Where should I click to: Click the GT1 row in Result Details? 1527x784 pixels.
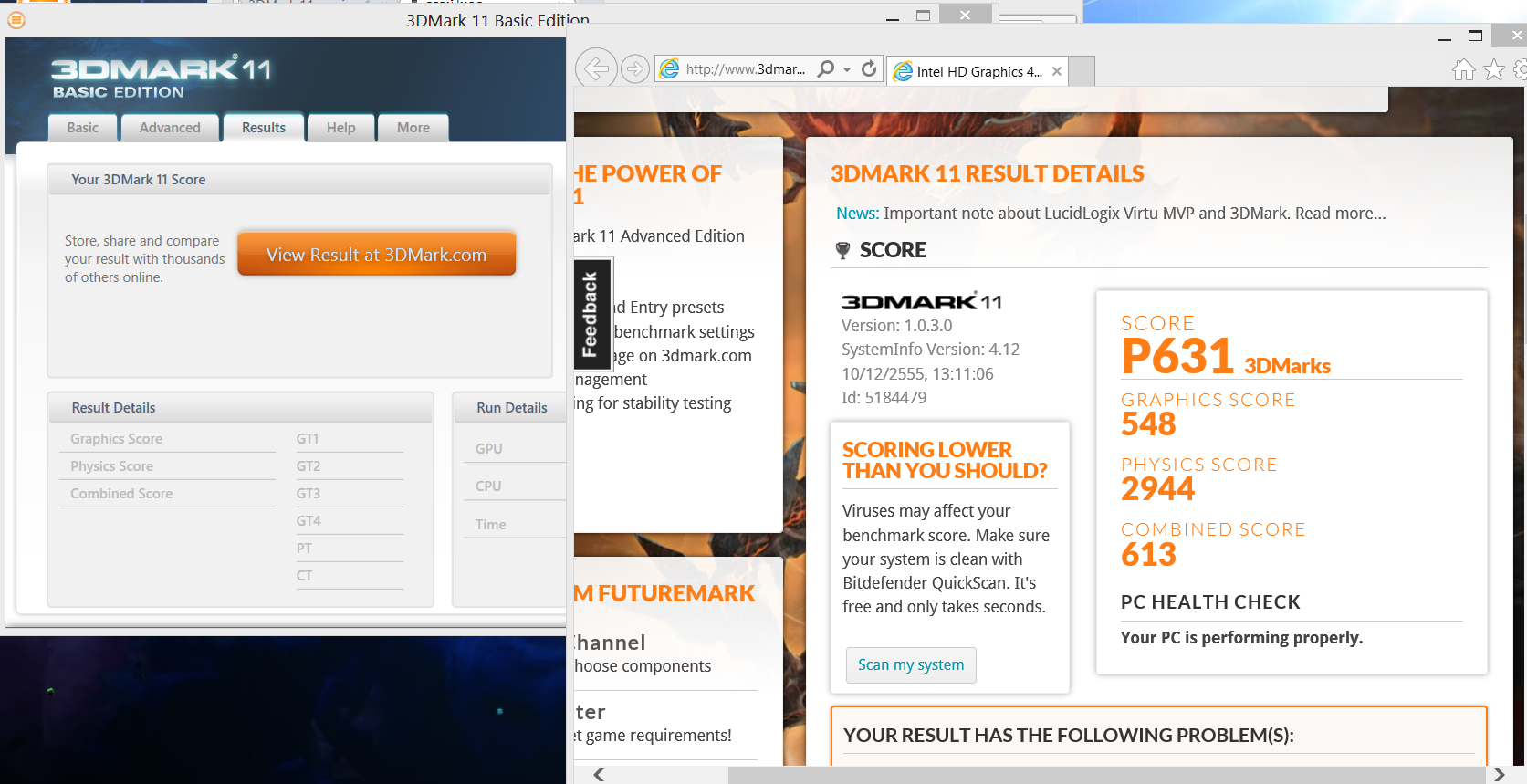tap(350, 439)
